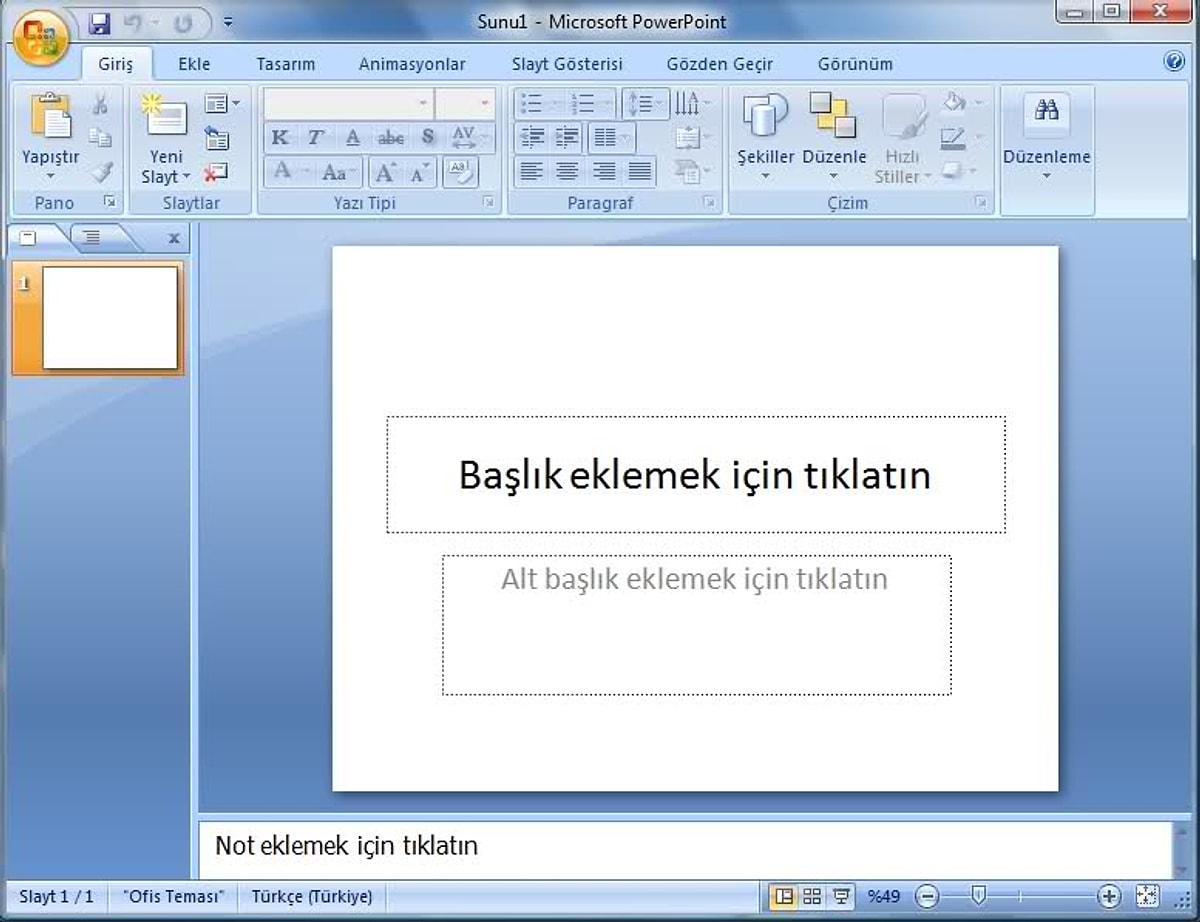The height and width of the screenshot is (922, 1200).
Task: Switch to Animasyonlar tab
Action: coord(412,64)
